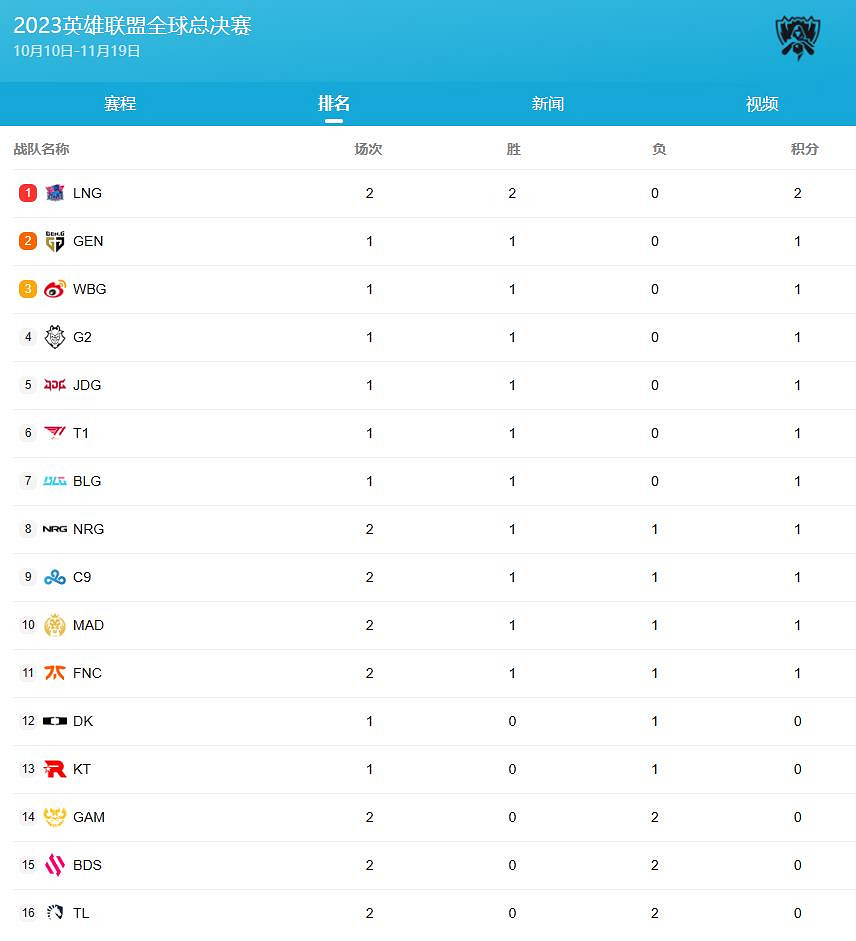Viewport: 856px width, 941px height.
Task: Select the 排名 rankings tab
Action: point(334,104)
